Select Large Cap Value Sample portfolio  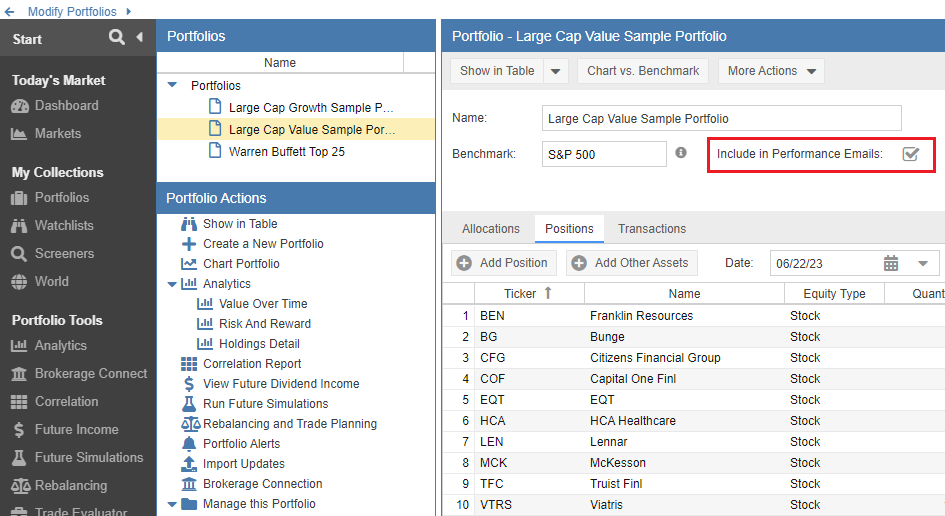tap(296, 130)
